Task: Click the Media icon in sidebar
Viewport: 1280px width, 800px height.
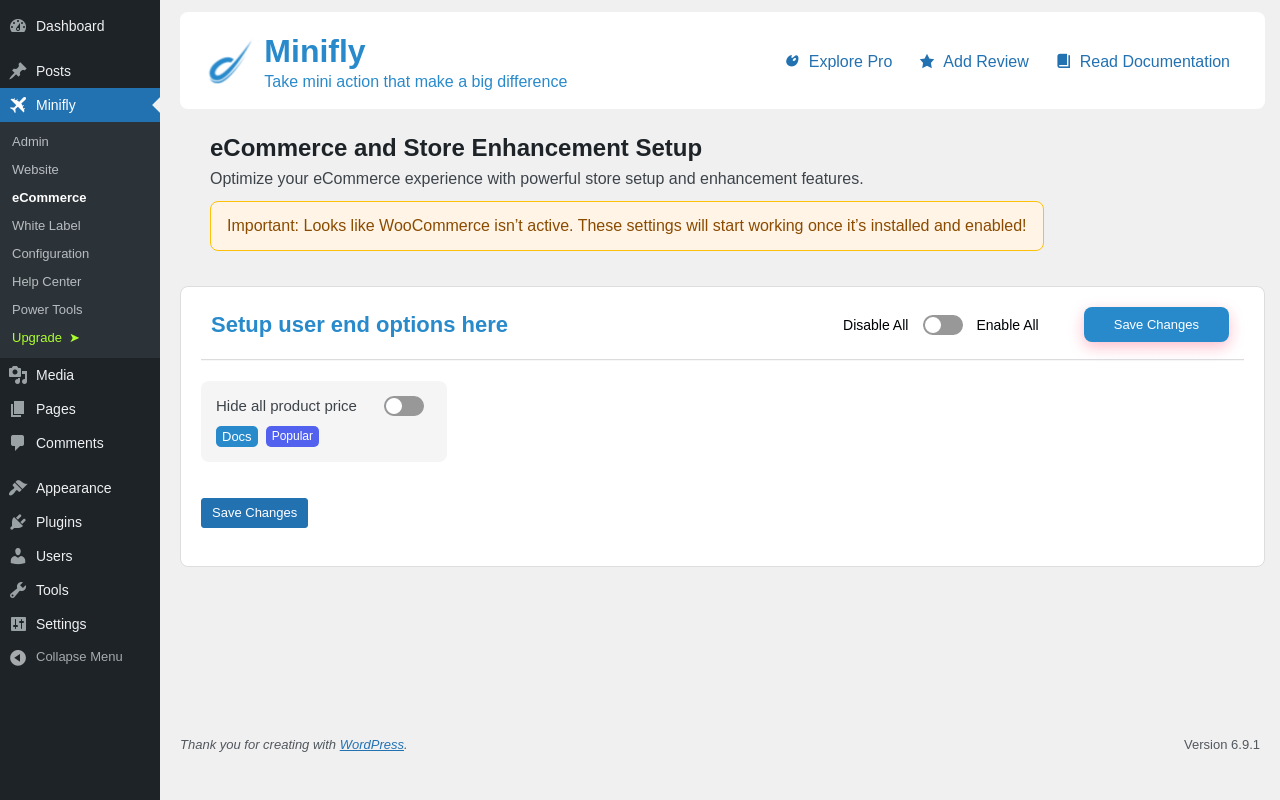Action: (x=18, y=375)
